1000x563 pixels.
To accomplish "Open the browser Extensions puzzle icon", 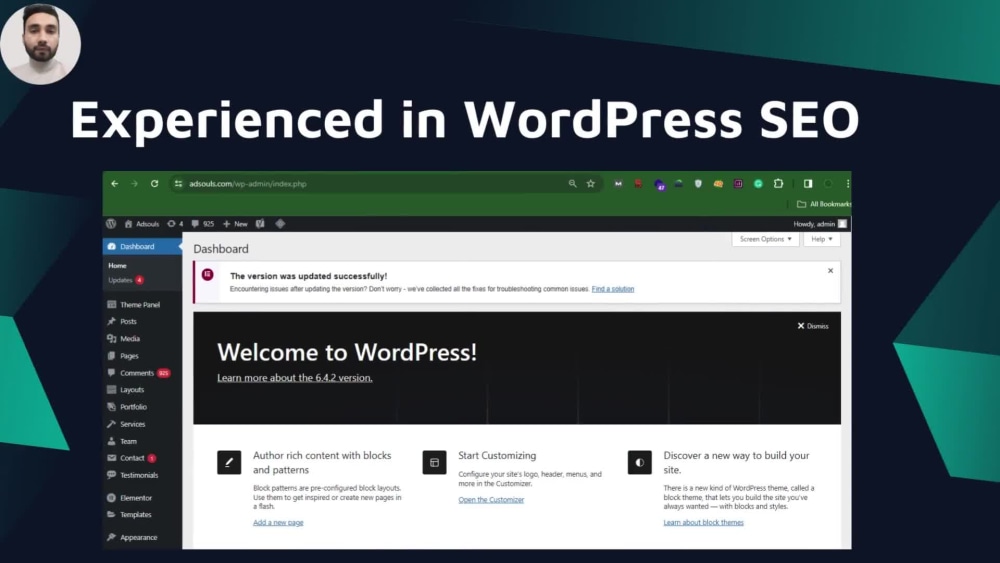I will point(779,184).
